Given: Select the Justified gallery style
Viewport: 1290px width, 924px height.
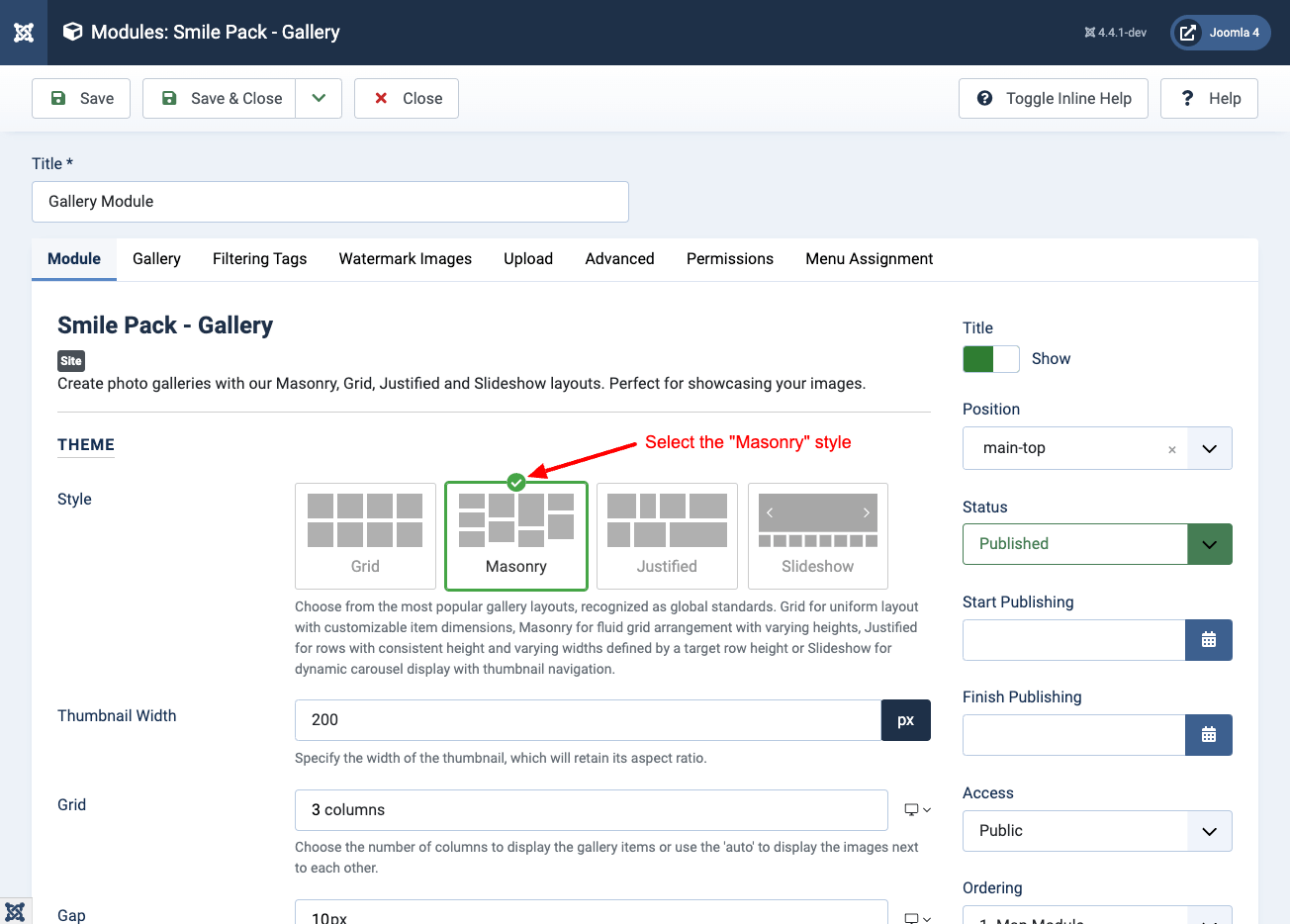Looking at the screenshot, I should pyautogui.click(x=667, y=536).
